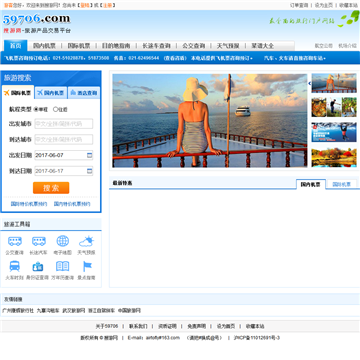Switch to the 酒店查询 search tab

pos(84,93)
